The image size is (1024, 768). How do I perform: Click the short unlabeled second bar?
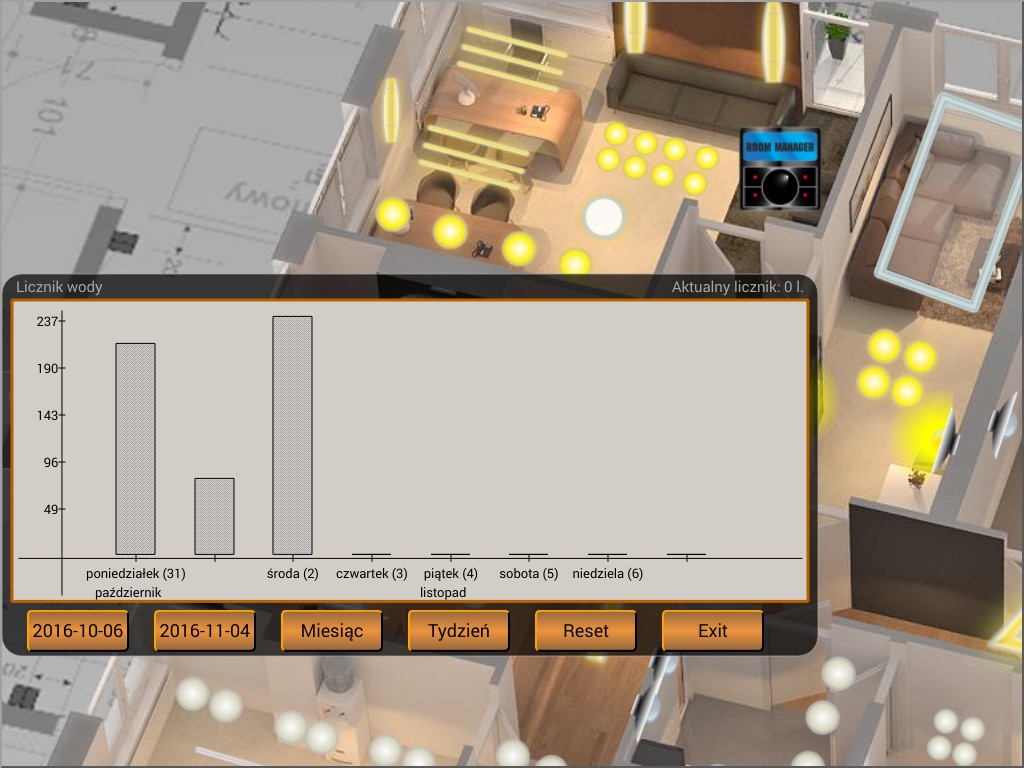tap(214, 517)
